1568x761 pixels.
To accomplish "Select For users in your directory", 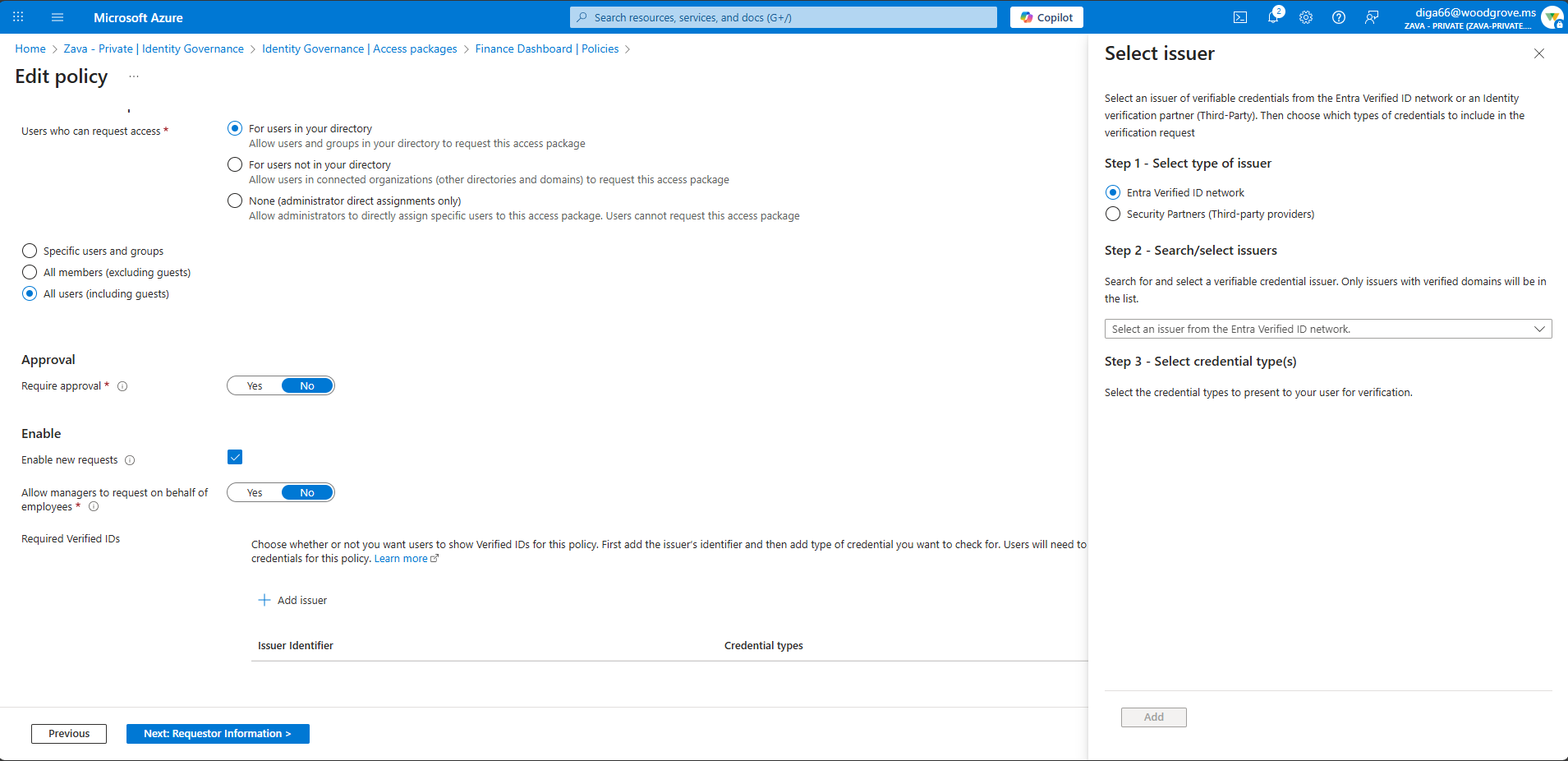I will pos(235,128).
